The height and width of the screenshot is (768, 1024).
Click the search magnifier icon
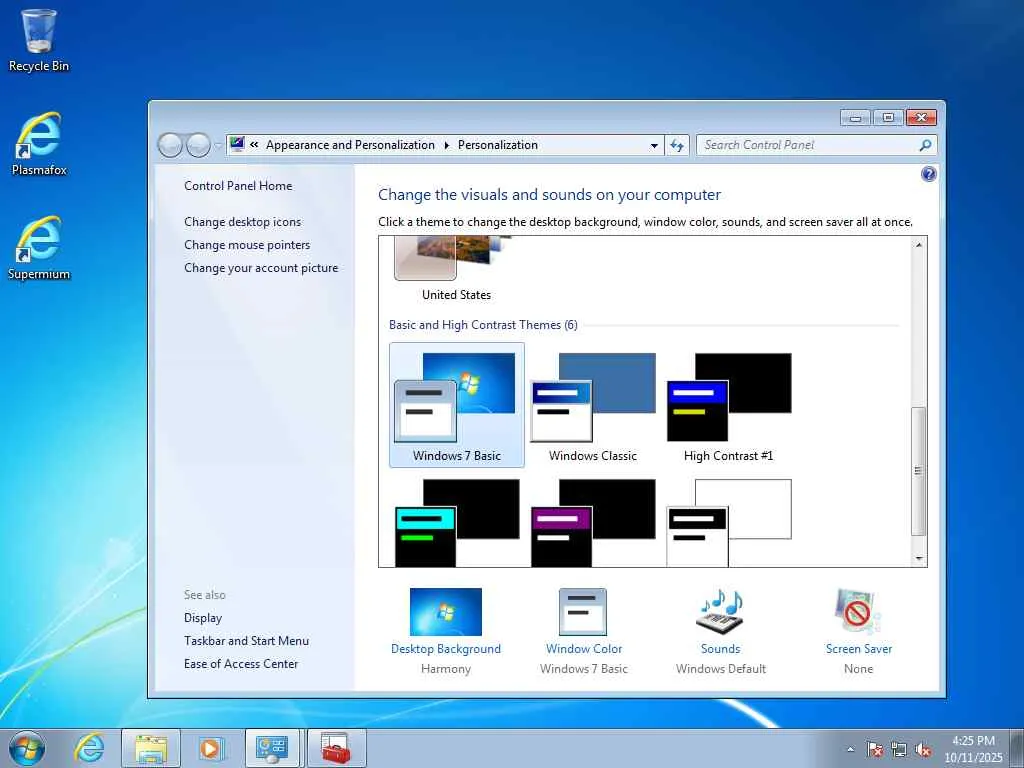(925, 145)
